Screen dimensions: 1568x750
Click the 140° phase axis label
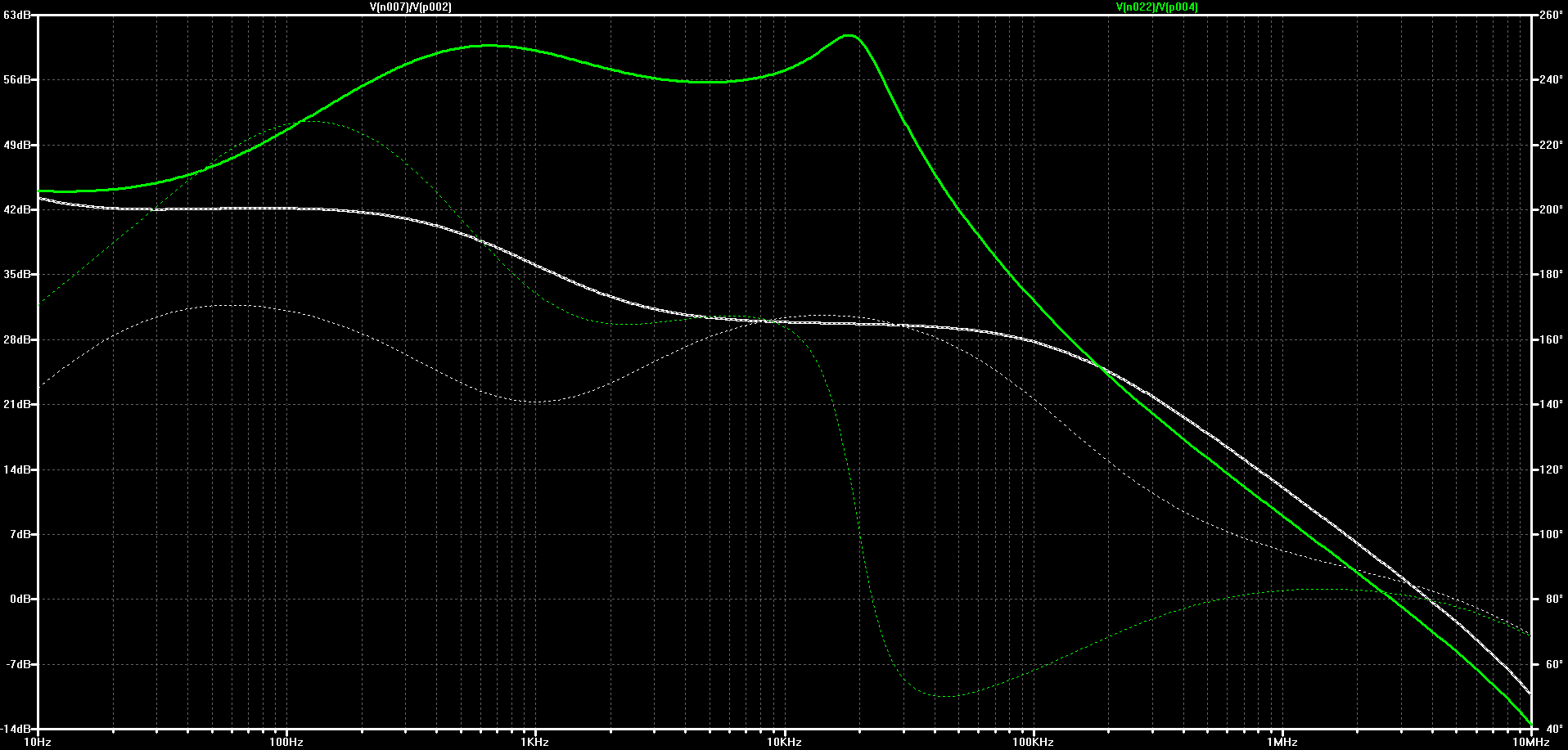click(1551, 404)
